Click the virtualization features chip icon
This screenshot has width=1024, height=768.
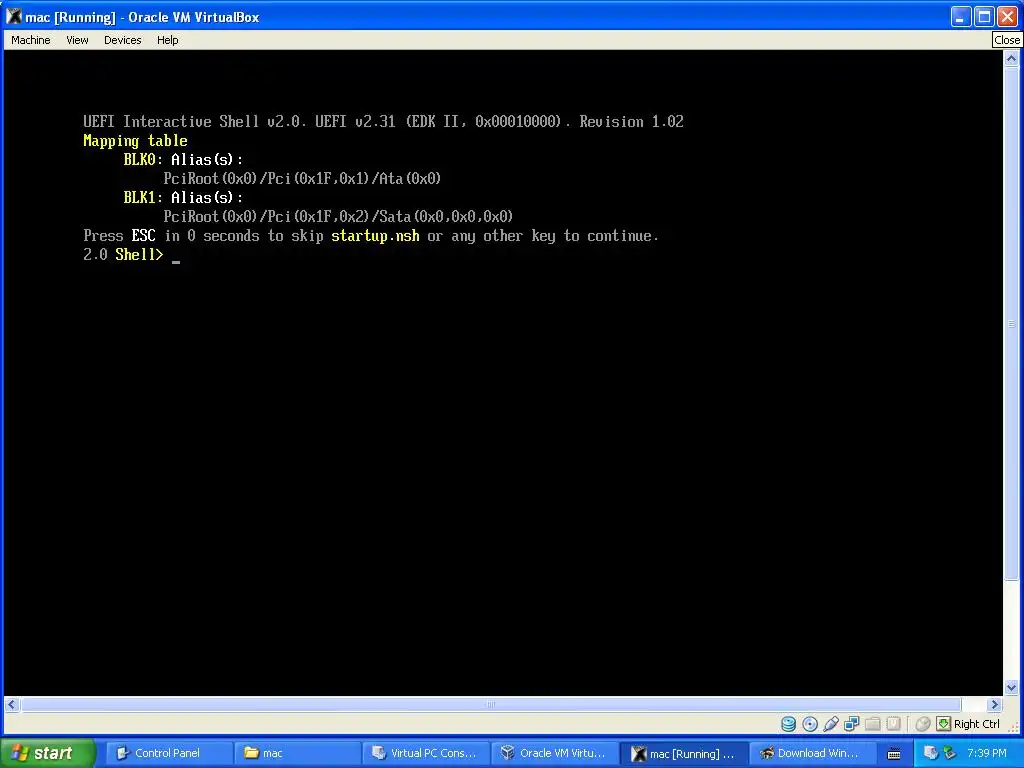(893, 724)
